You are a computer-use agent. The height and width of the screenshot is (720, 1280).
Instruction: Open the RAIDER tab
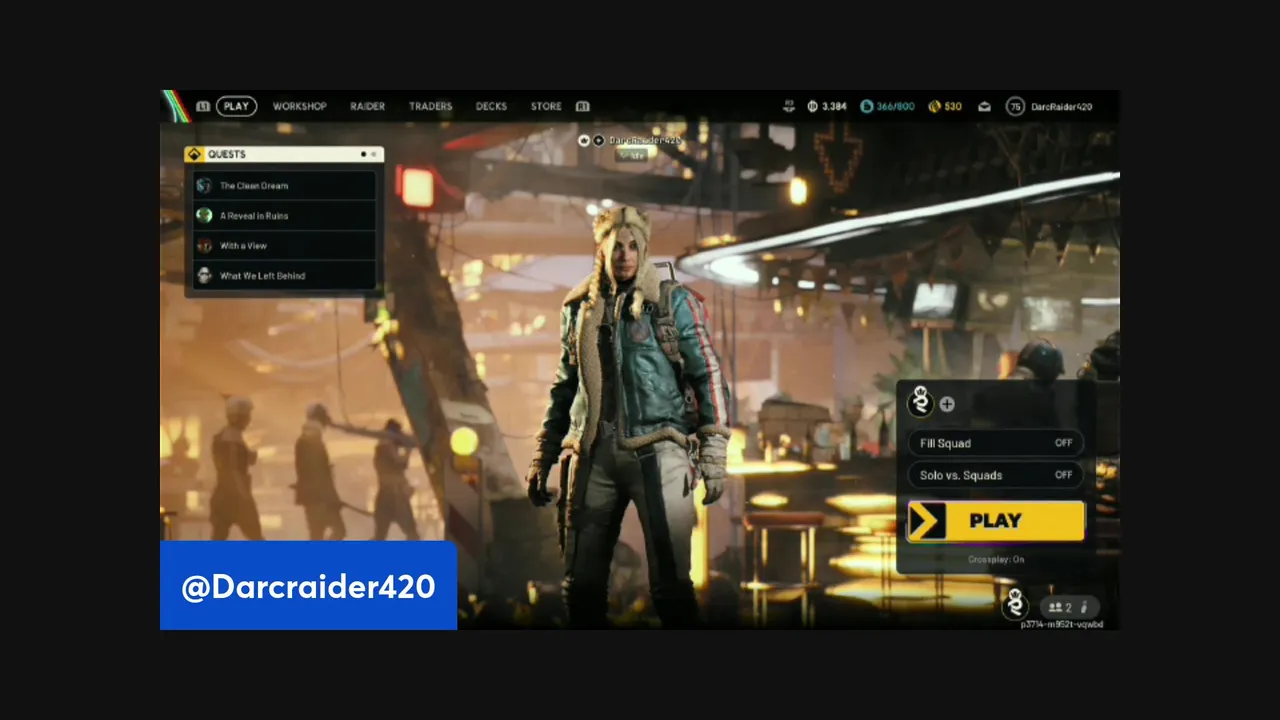[367, 106]
